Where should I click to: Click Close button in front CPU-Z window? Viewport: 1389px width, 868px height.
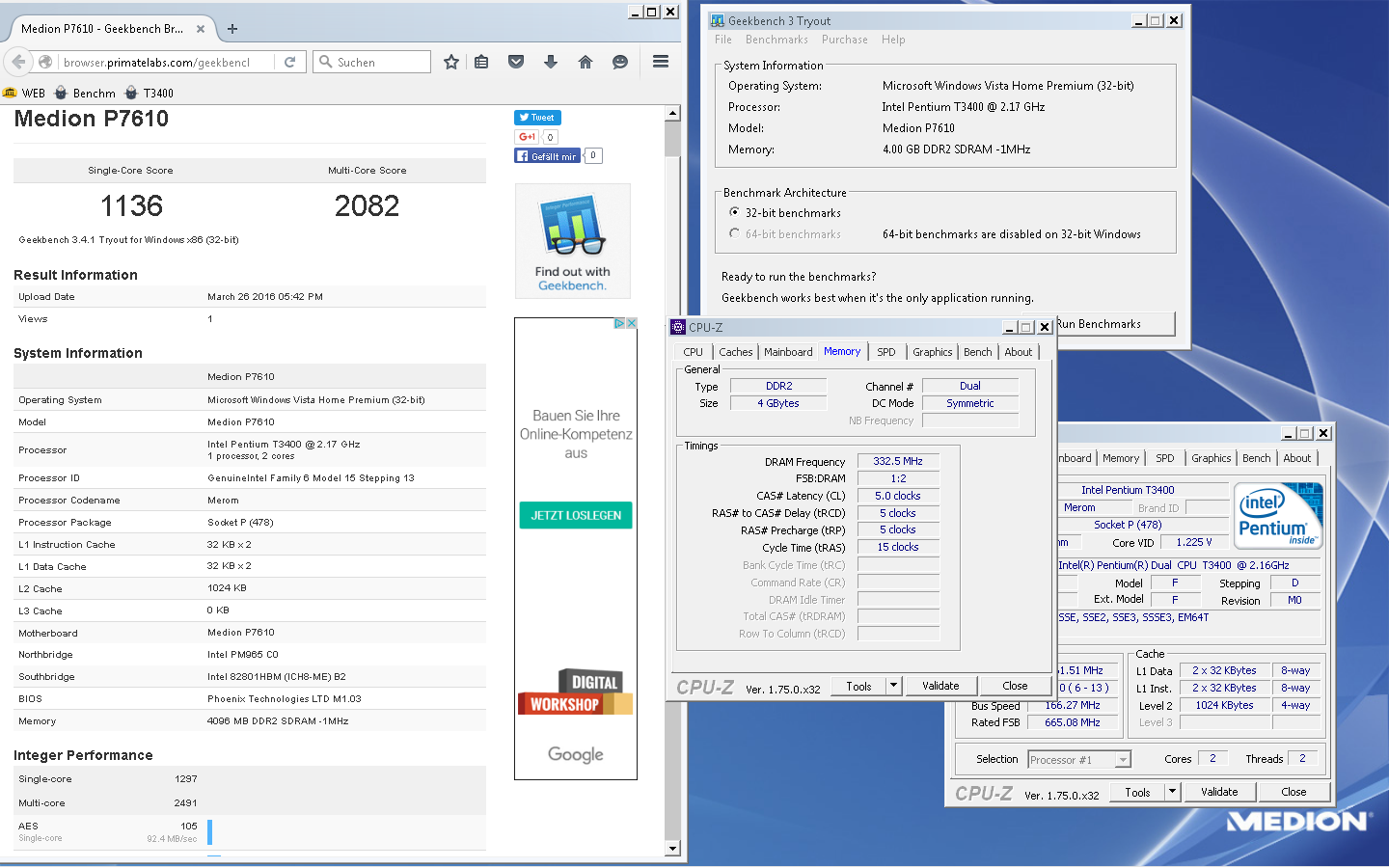[x=1015, y=686]
